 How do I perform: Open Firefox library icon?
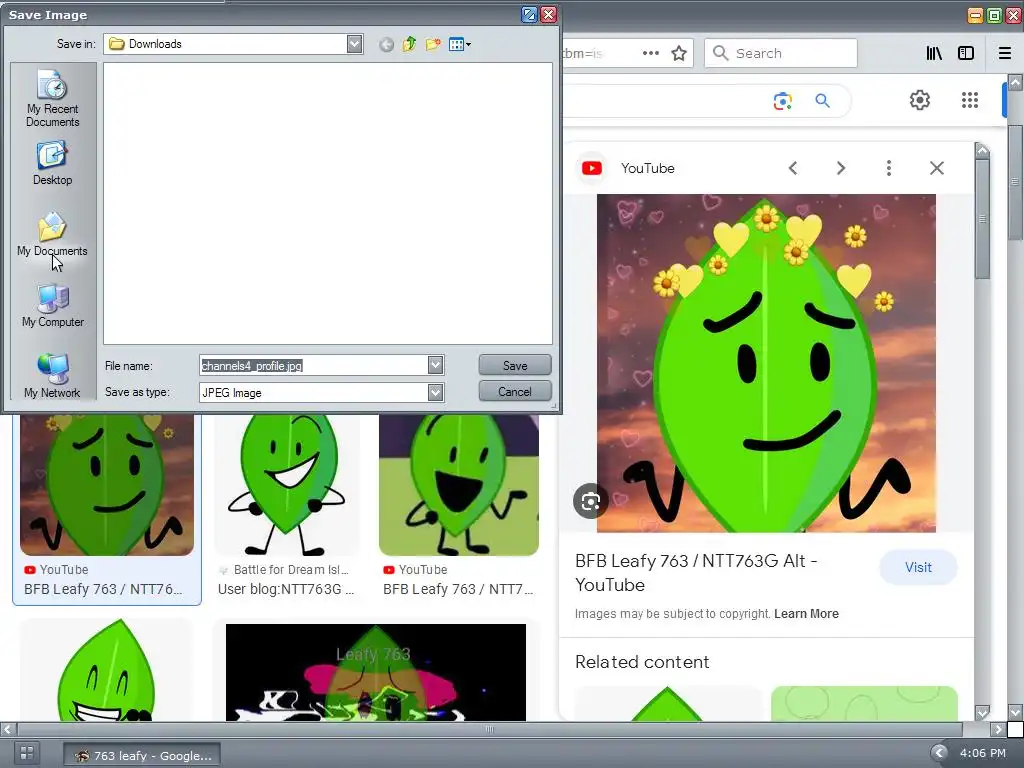tap(934, 53)
